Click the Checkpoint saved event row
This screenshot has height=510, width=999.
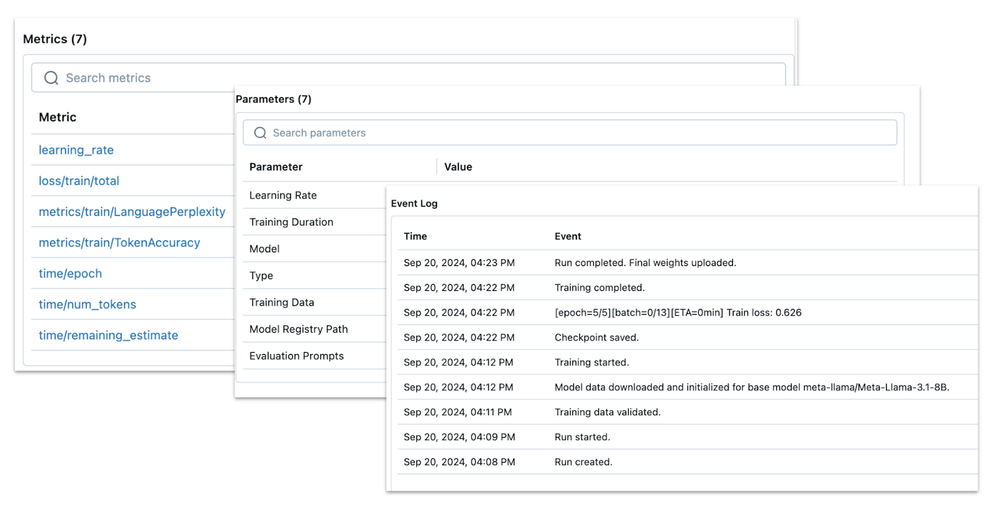pyautogui.click(x=596, y=338)
